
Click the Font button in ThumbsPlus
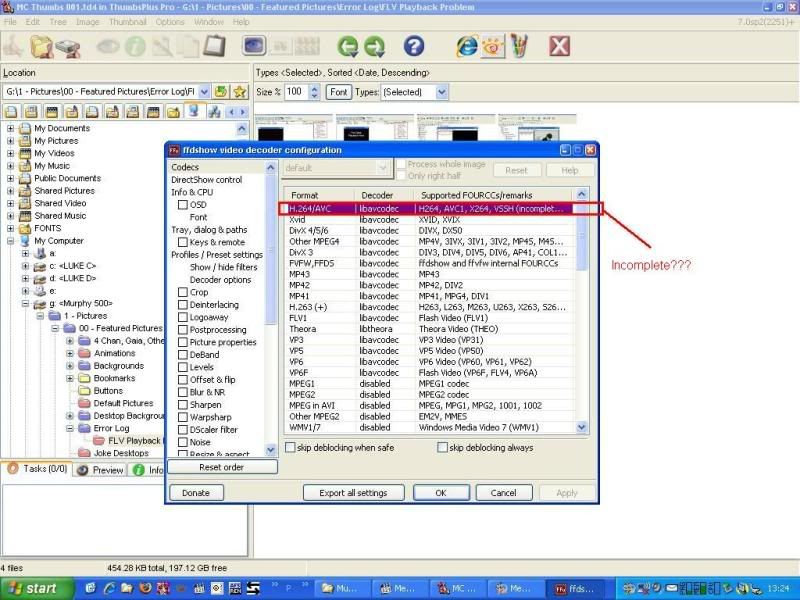[x=338, y=92]
